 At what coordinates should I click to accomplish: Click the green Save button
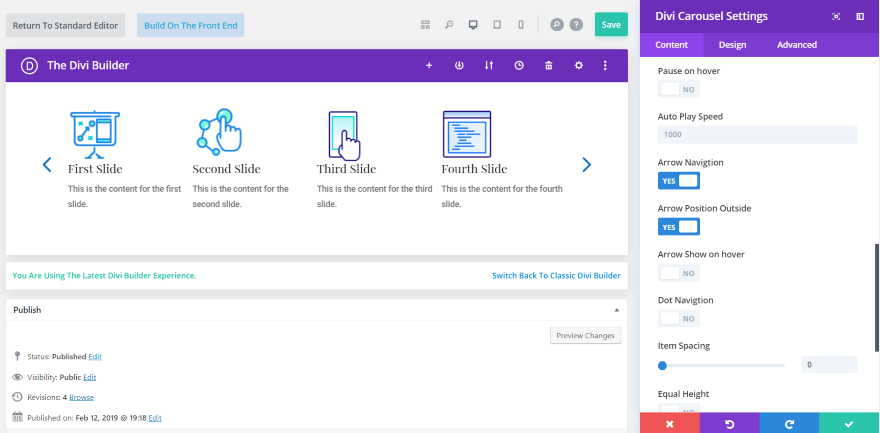click(x=611, y=25)
